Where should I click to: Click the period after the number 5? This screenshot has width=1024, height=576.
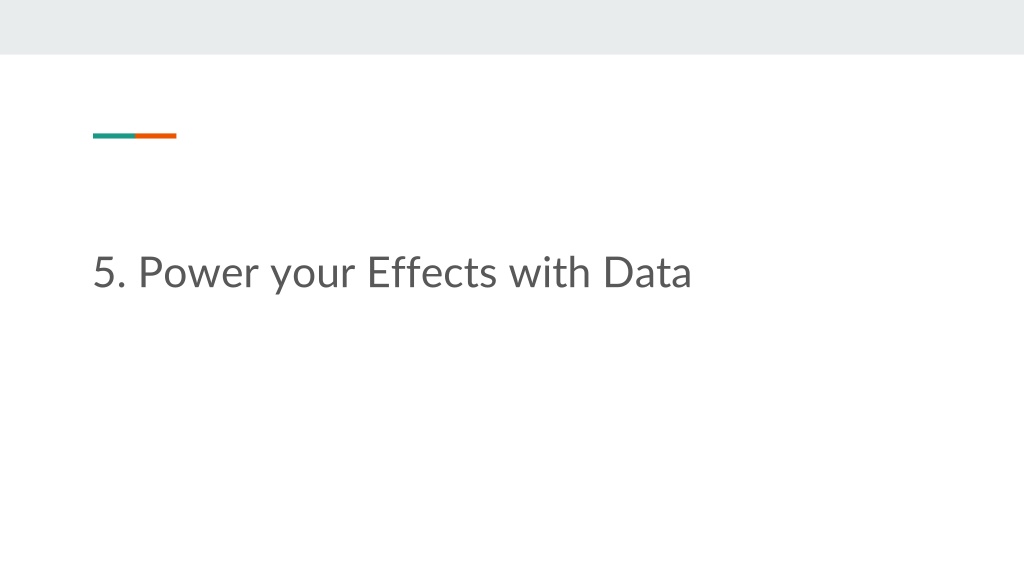tap(122, 285)
